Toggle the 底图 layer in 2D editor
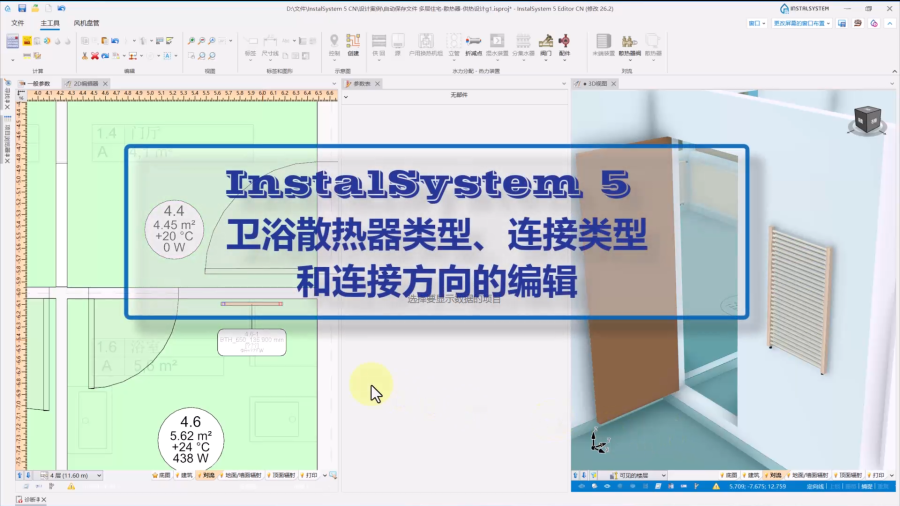Viewport: 900px width, 506px height. (x=161, y=476)
